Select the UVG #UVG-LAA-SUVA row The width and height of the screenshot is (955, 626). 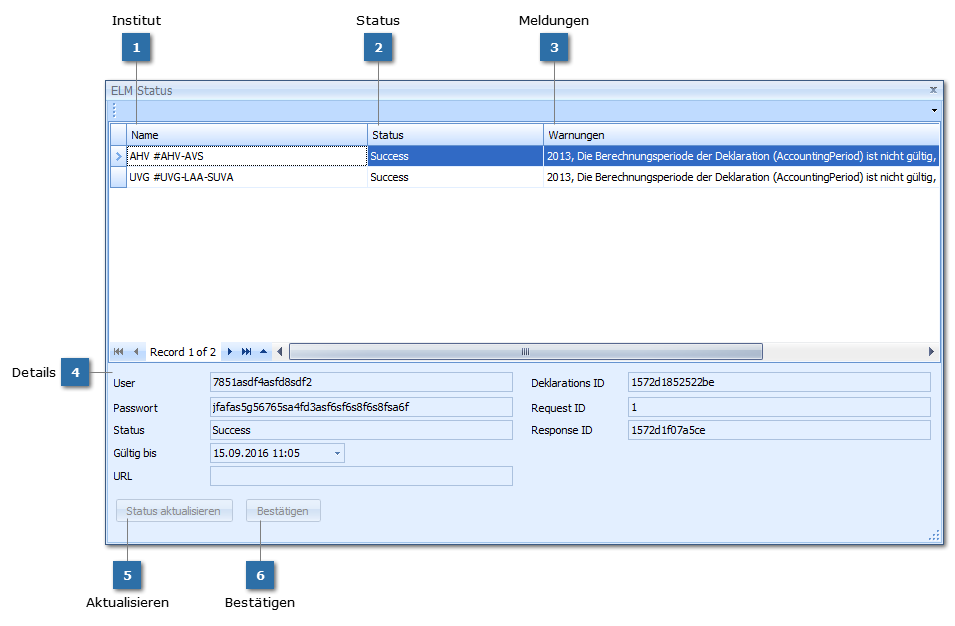coord(246,177)
